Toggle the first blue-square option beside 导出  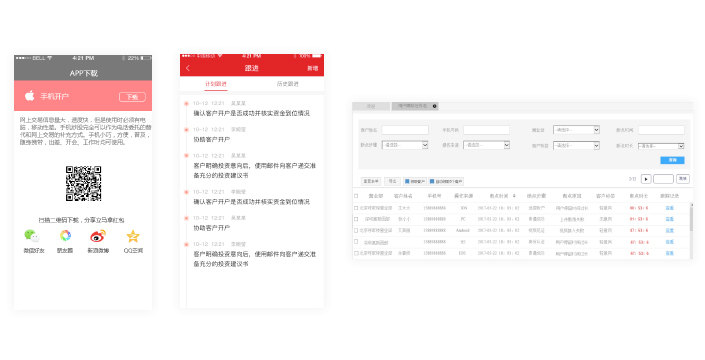tap(415, 182)
